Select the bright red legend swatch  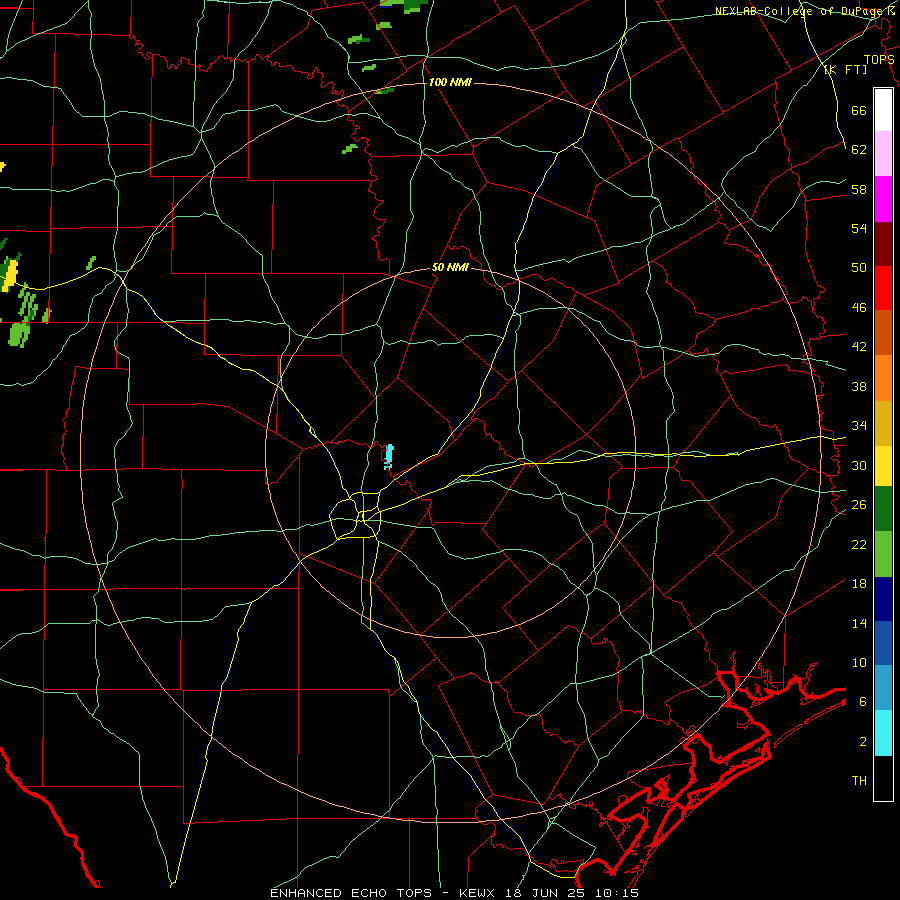pyautogui.click(x=883, y=288)
